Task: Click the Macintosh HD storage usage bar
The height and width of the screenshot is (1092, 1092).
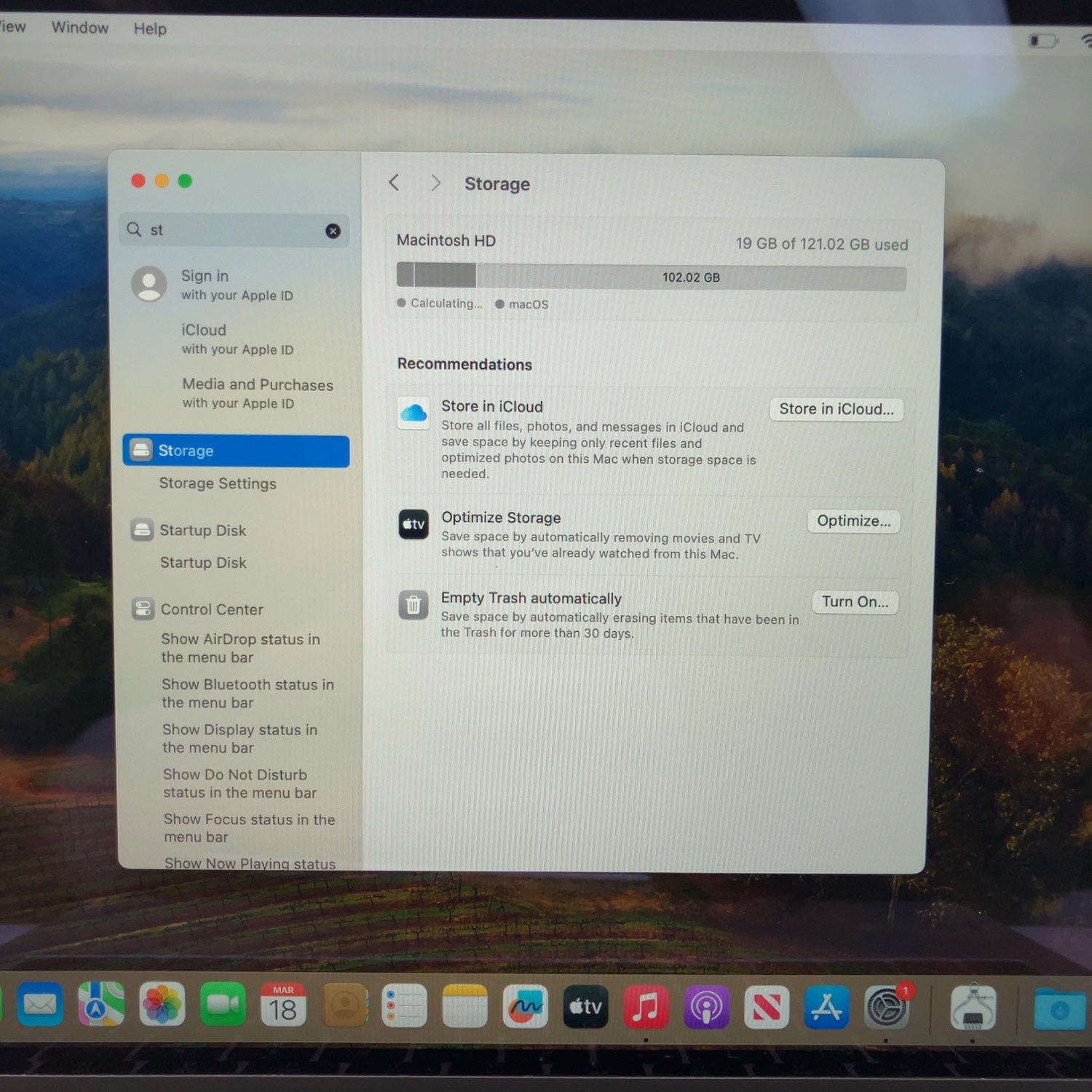Action: (x=651, y=277)
